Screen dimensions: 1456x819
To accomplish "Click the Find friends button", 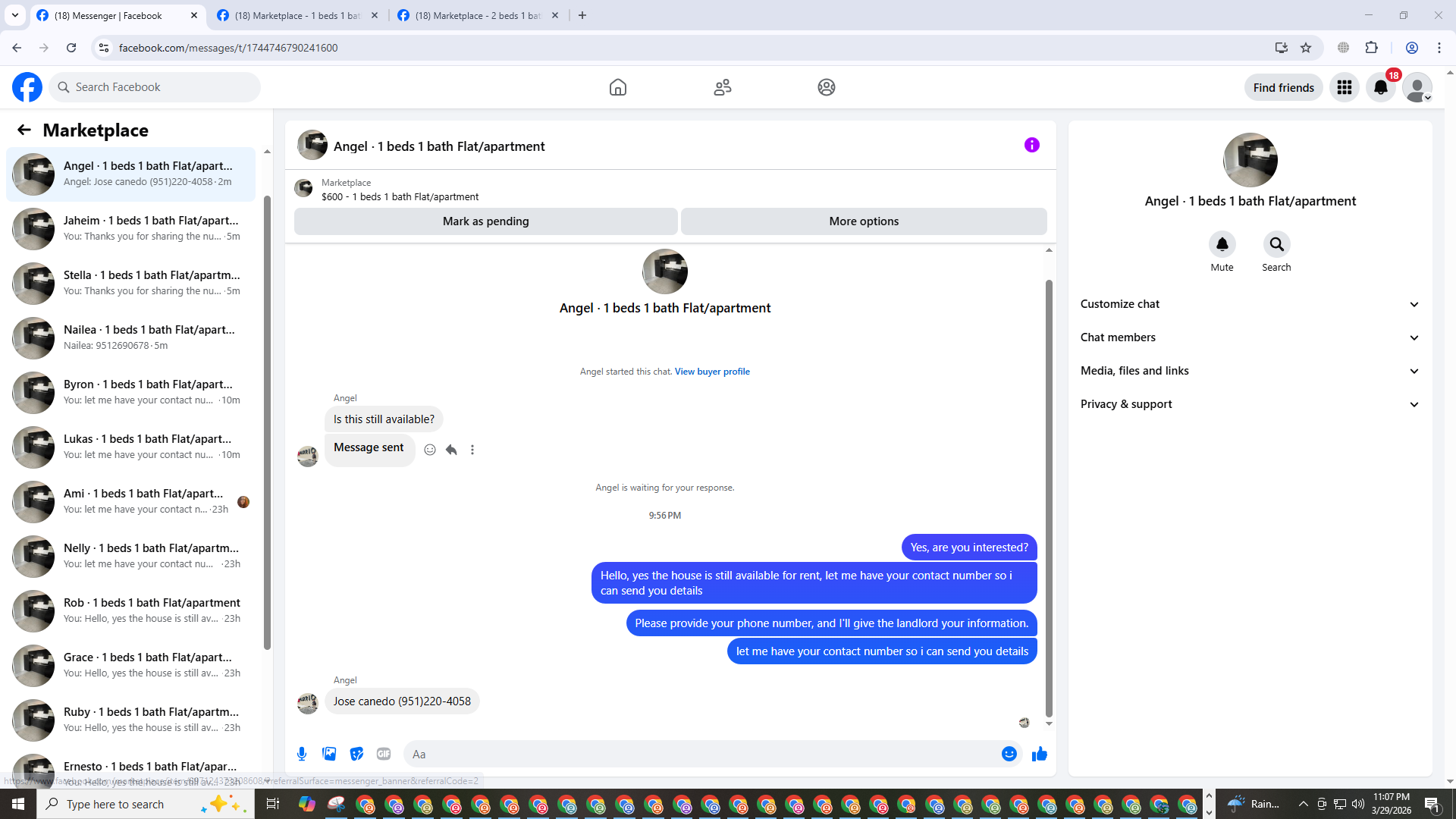I will pos(1284,87).
